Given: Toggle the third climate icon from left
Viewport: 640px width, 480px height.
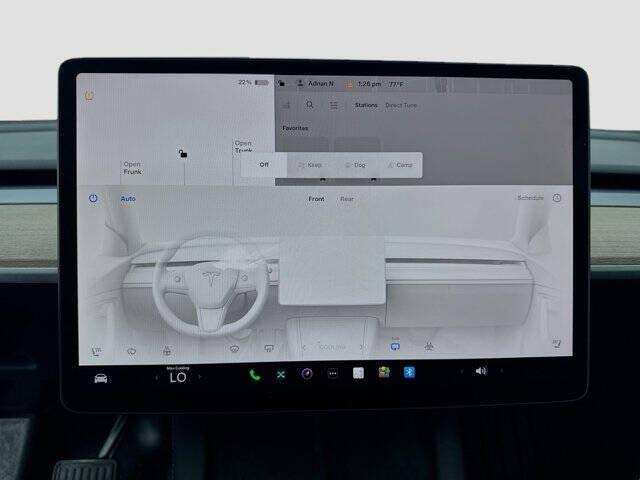Looking at the screenshot, I should tap(167, 351).
